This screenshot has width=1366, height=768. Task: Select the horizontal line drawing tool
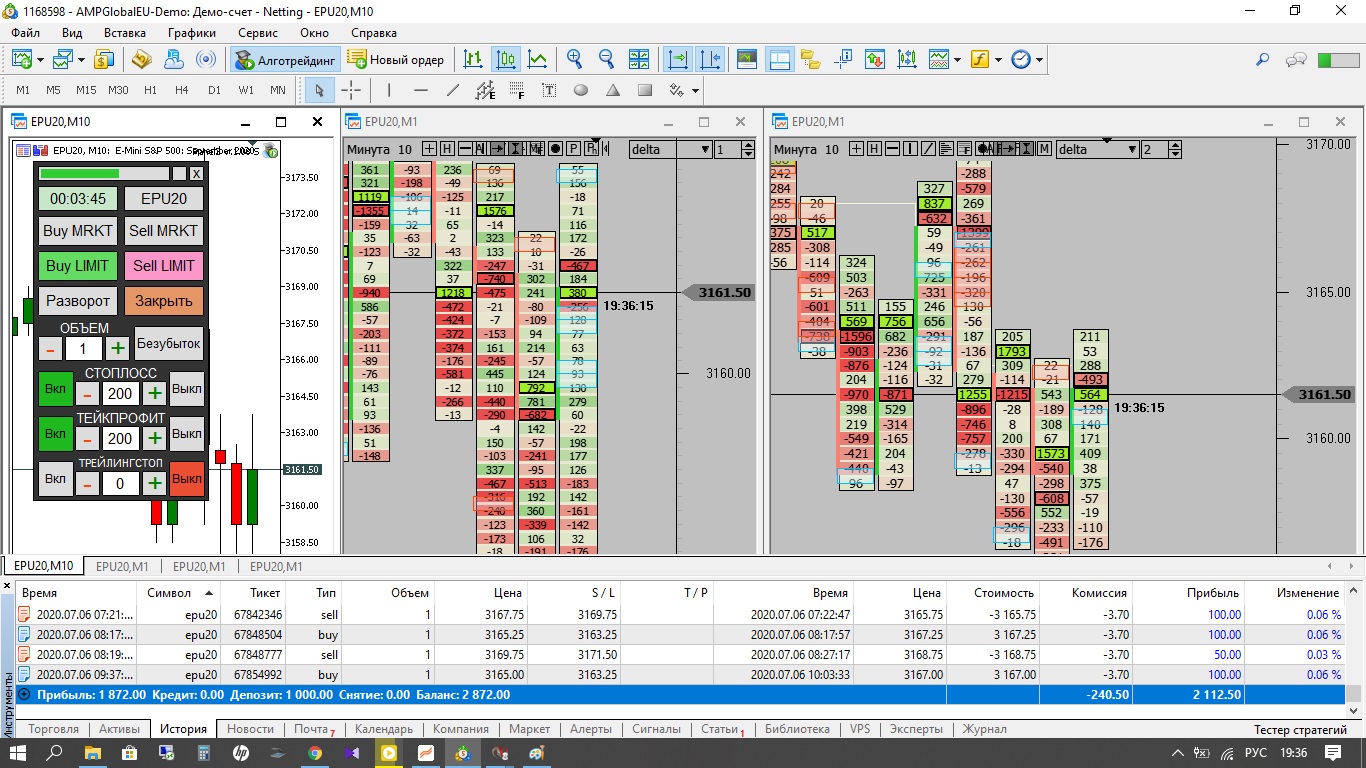(421, 90)
